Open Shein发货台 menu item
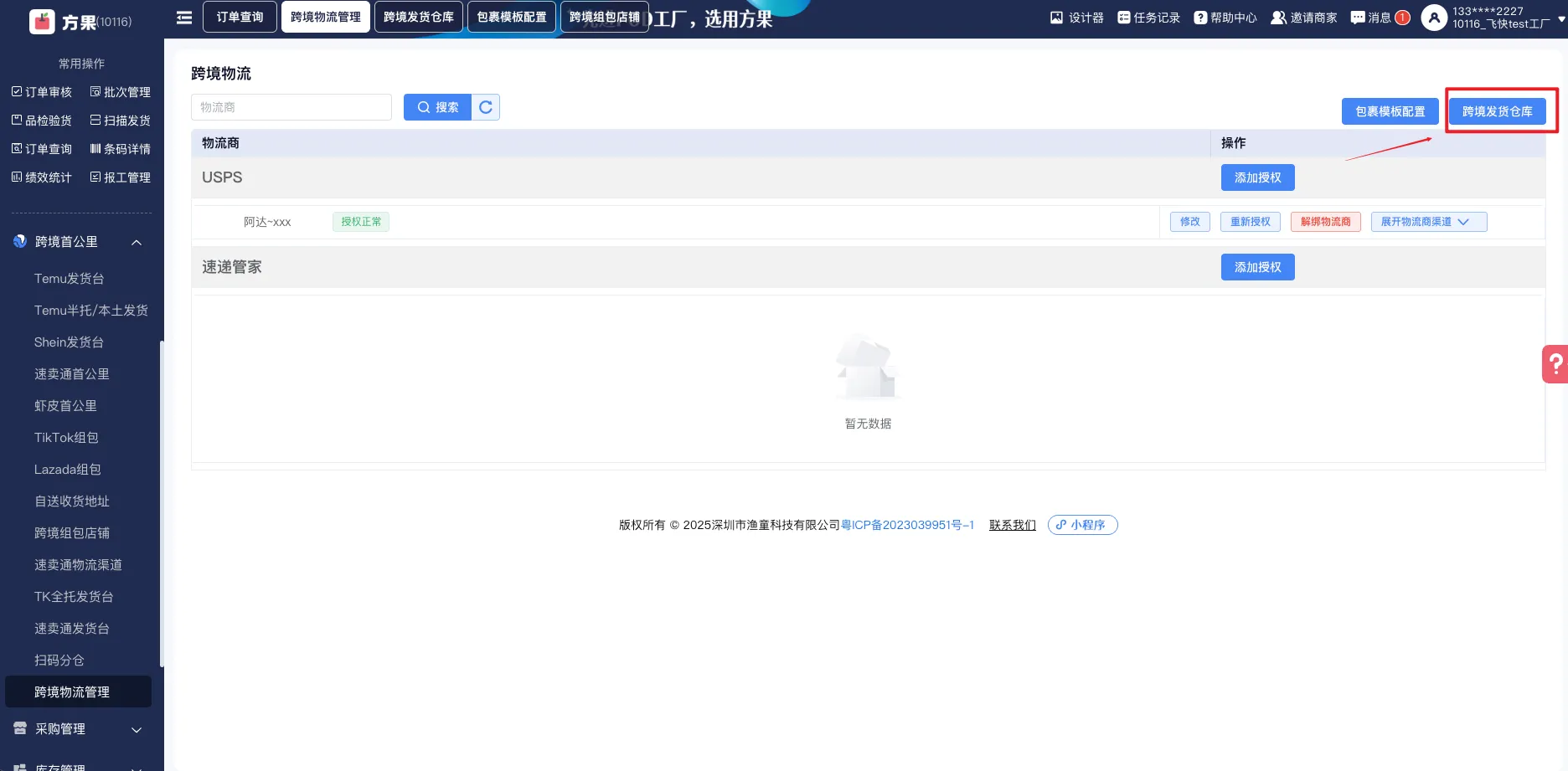Screen dimensions: 1568x771 [69, 342]
